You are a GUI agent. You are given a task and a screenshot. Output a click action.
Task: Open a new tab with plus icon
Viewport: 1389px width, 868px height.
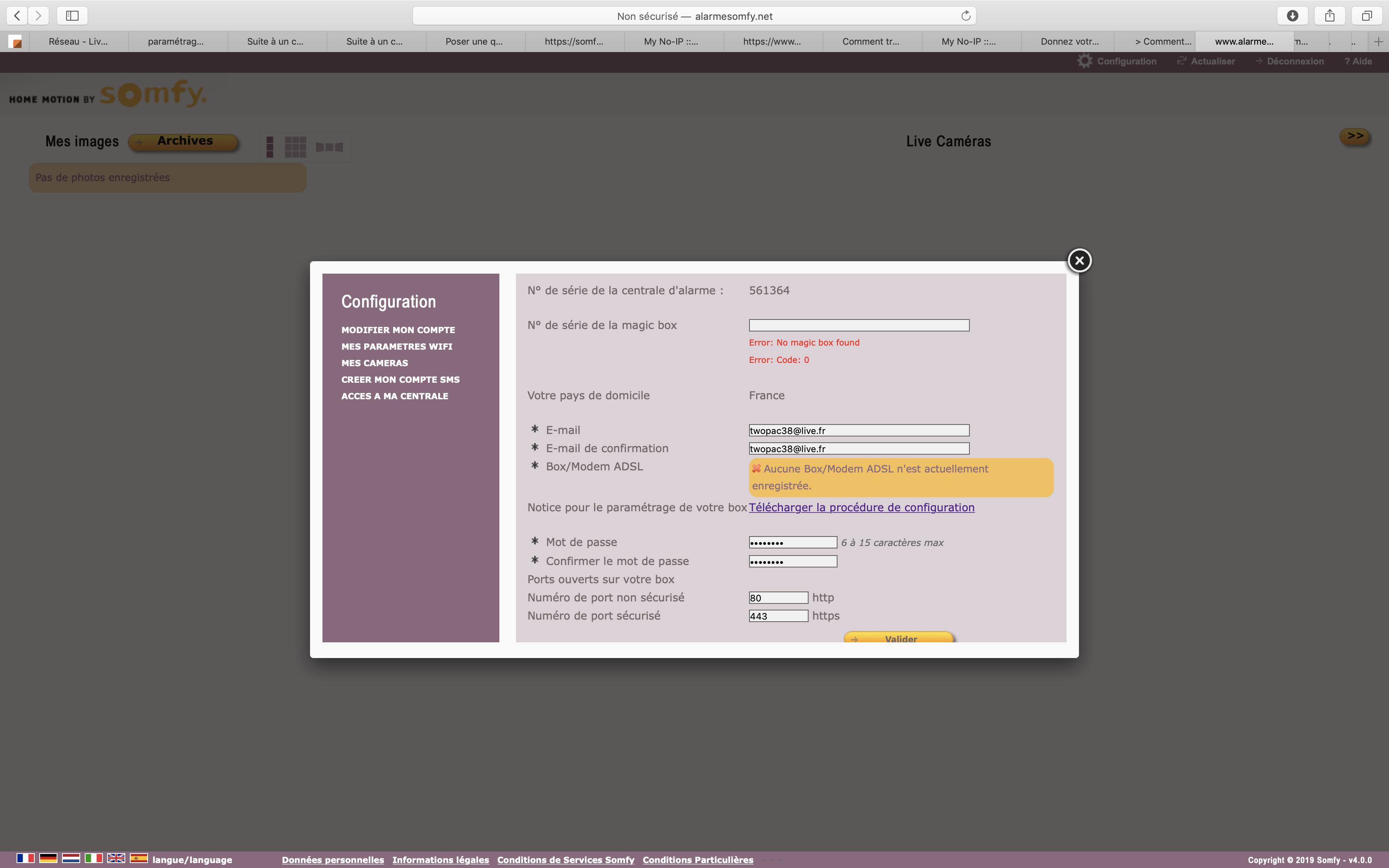click(1378, 41)
